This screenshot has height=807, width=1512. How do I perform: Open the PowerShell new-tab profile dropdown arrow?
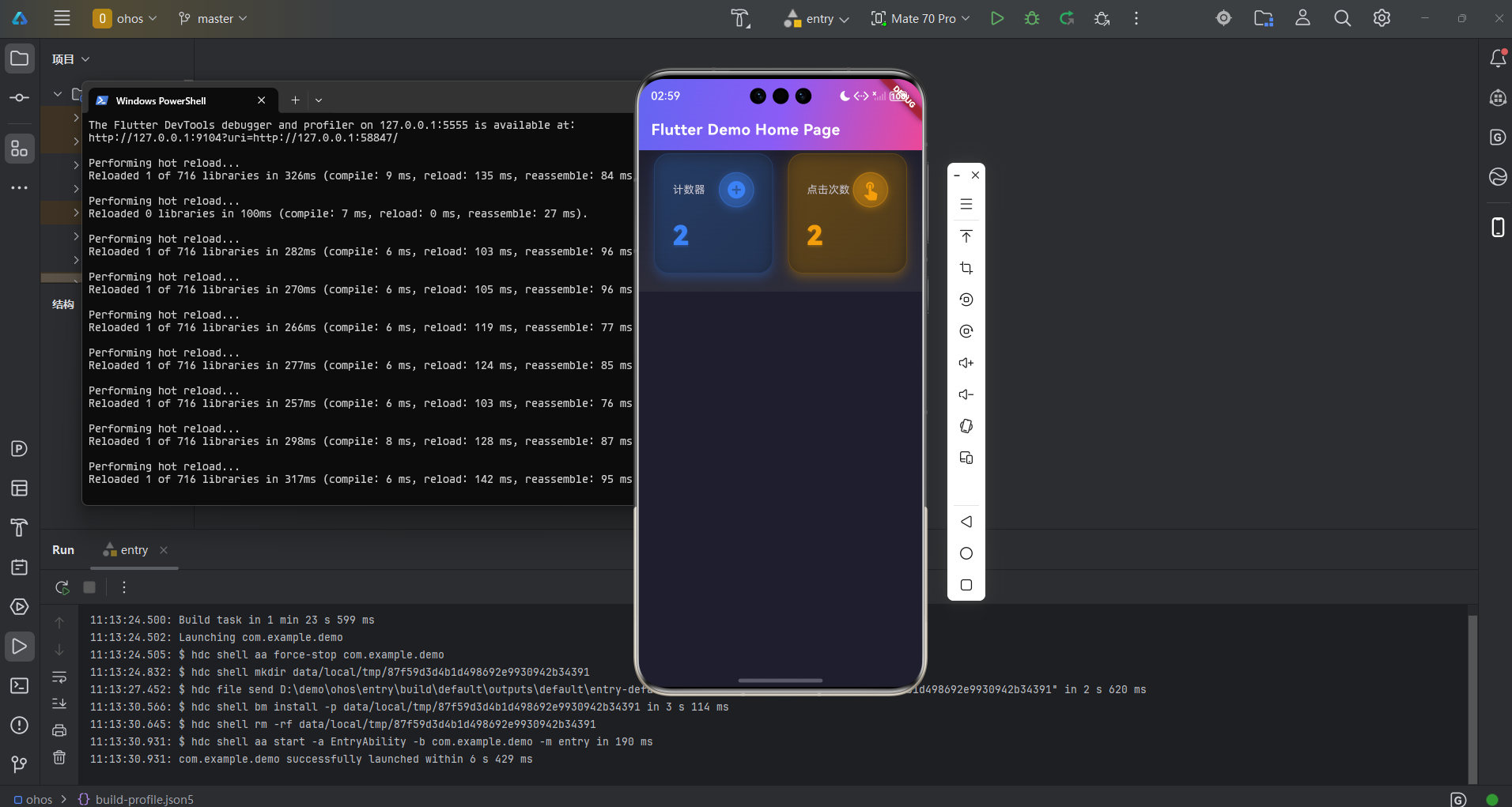pos(319,100)
